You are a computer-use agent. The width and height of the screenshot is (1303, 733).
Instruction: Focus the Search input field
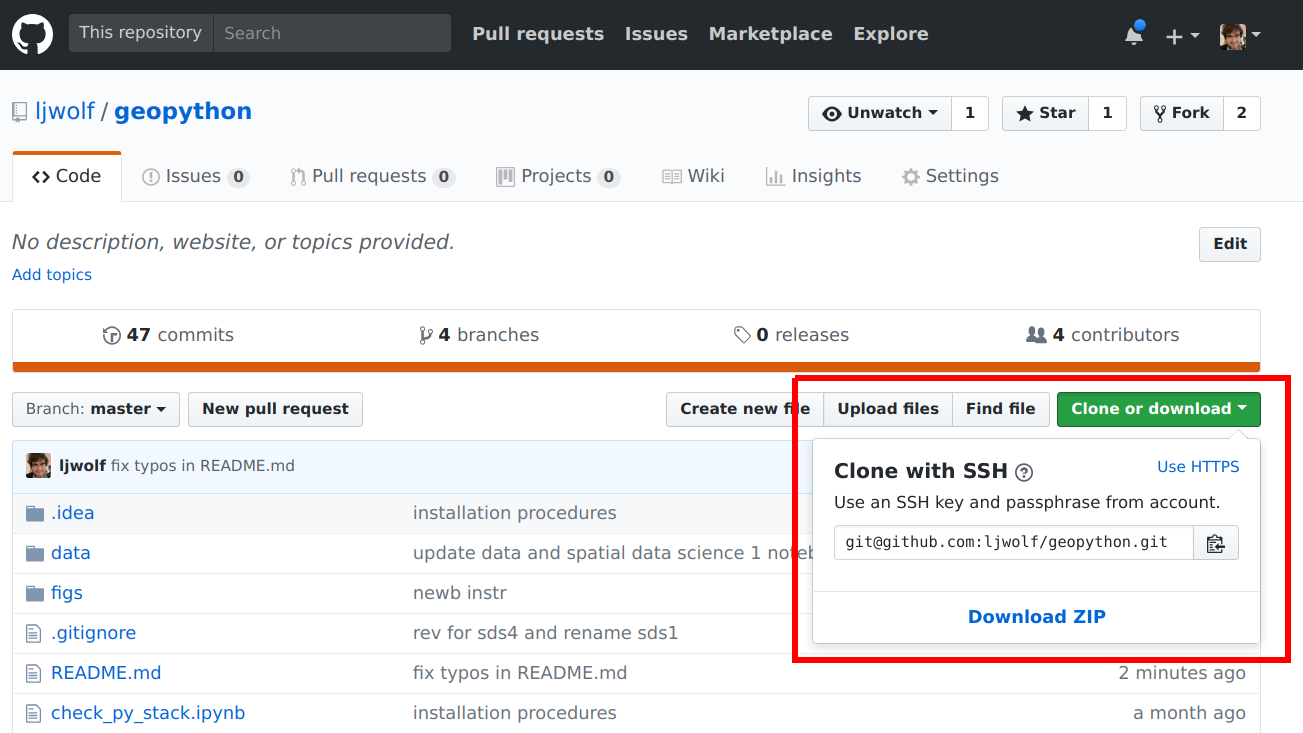click(x=332, y=33)
